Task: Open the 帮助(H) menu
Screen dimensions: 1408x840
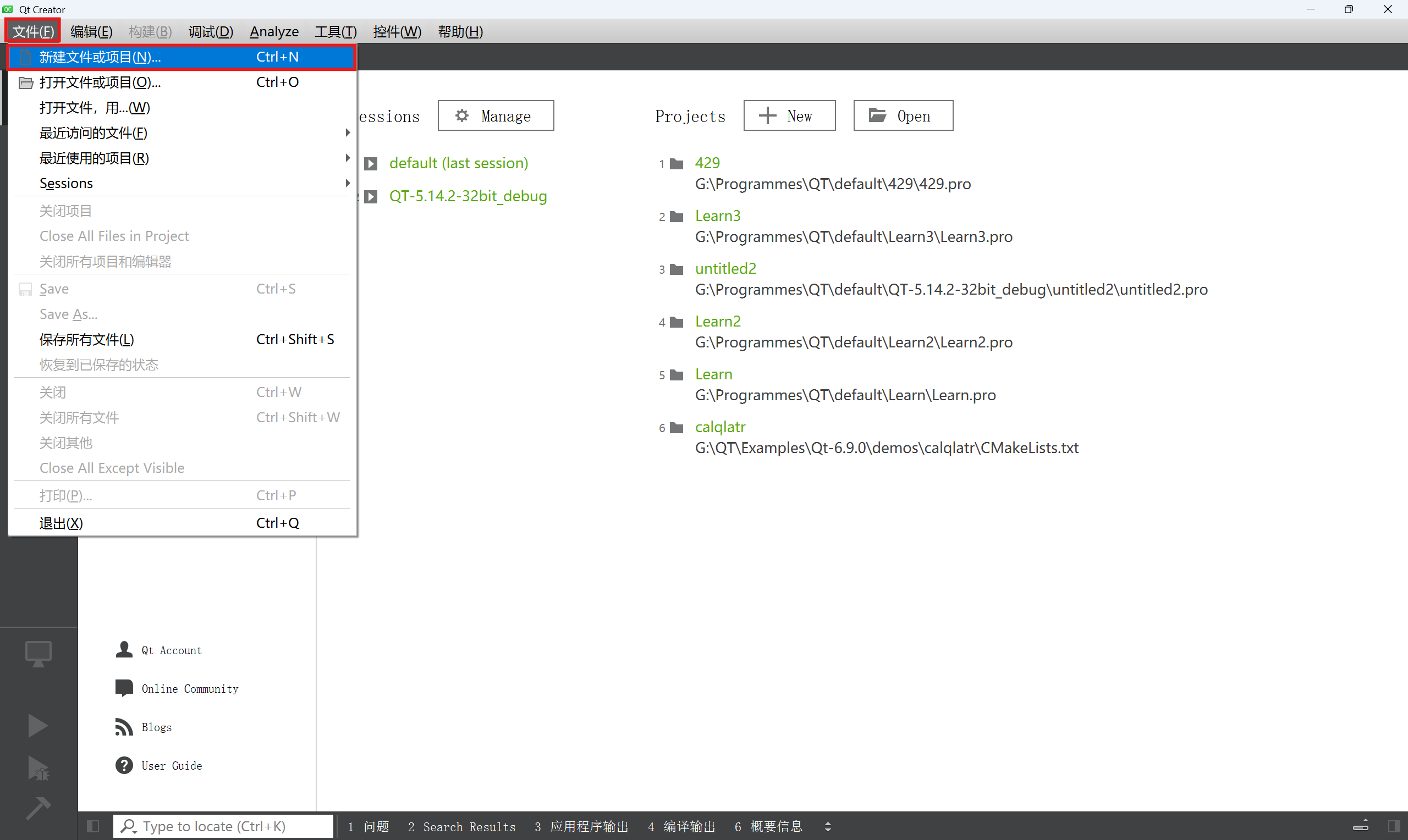Action: [460, 31]
